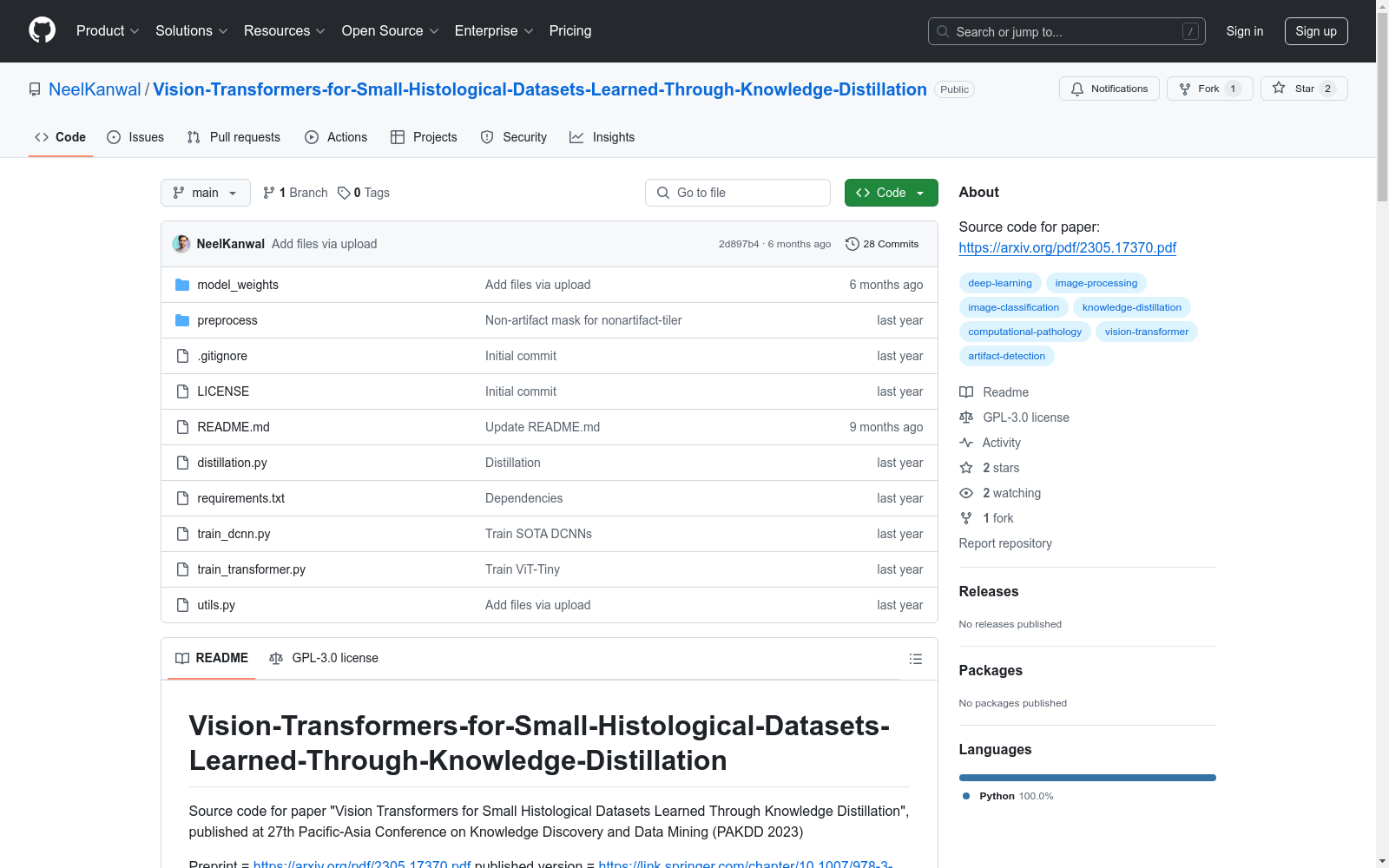
Task: Click the Sign in link
Action: 1245,31
